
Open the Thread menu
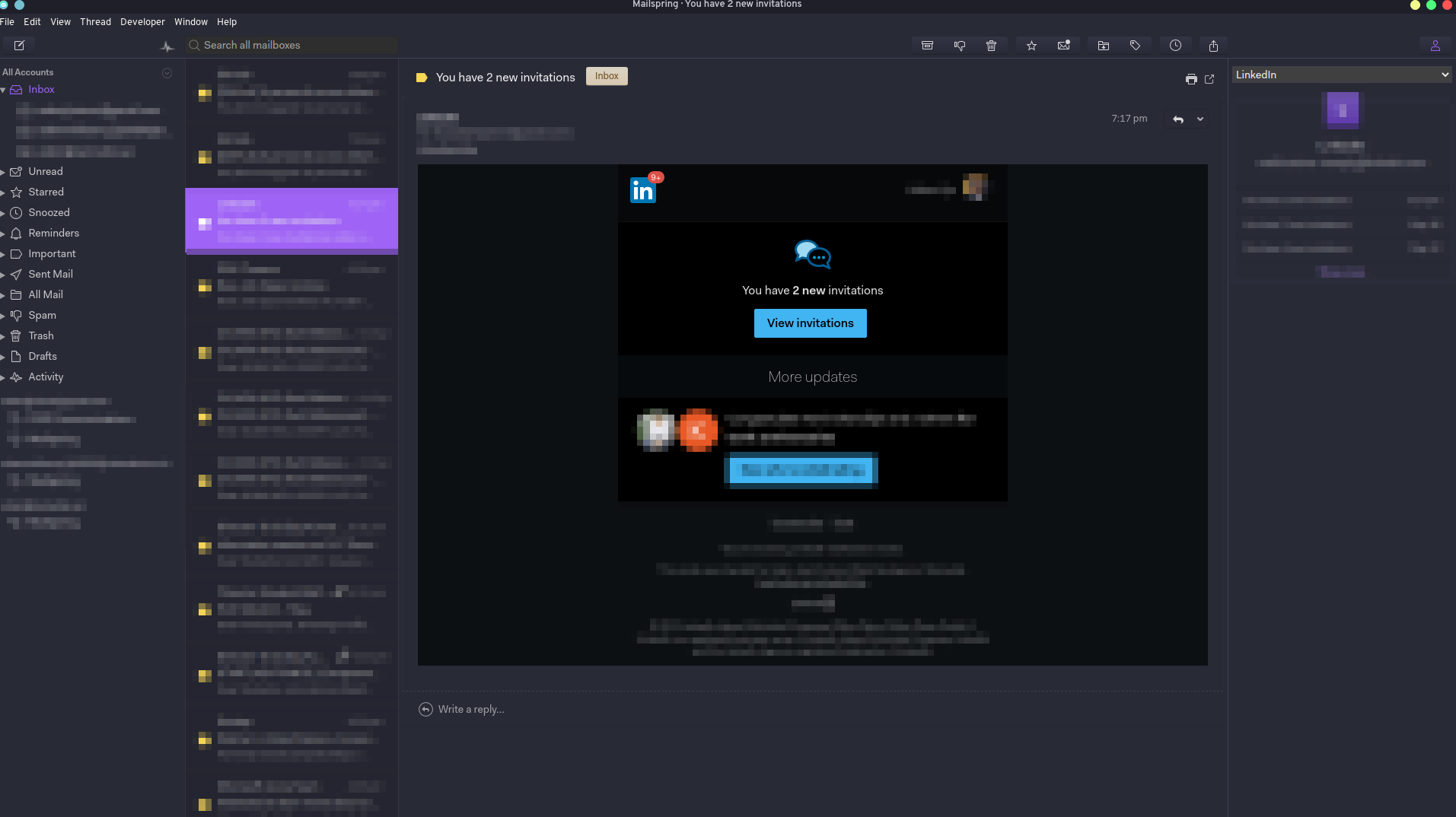click(95, 21)
